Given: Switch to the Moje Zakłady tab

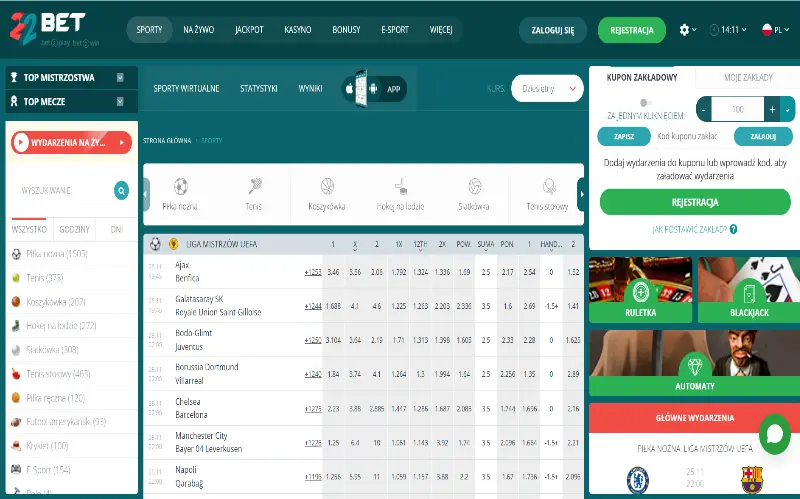Looking at the screenshot, I should pos(748,78).
